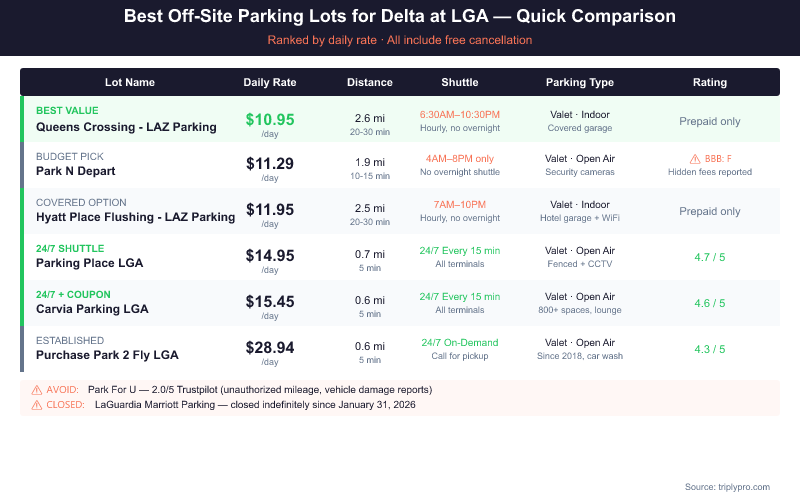
Task: Click the warning icon beside AVOID
Action: [x=37, y=389]
